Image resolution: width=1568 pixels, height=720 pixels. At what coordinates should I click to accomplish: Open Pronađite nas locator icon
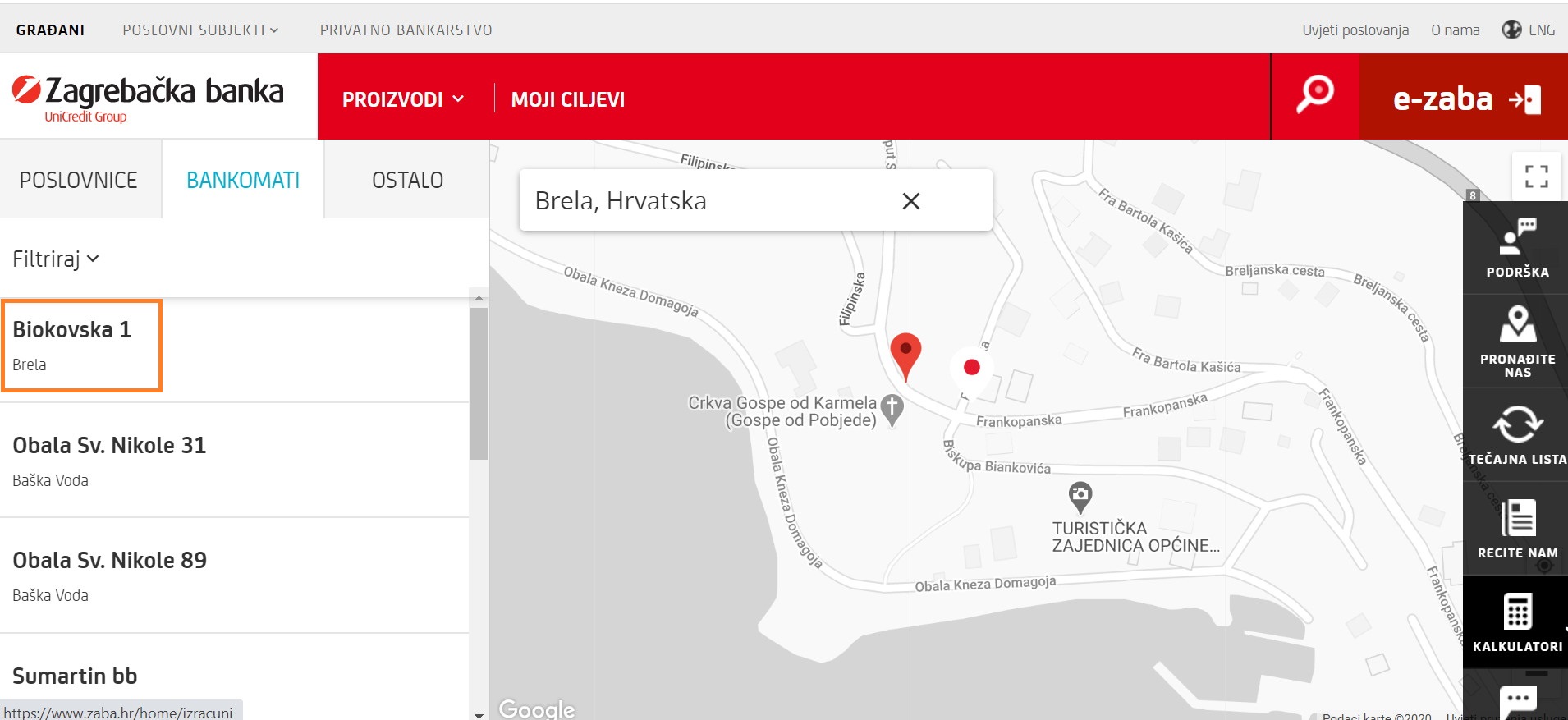[x=1516, y=342]
